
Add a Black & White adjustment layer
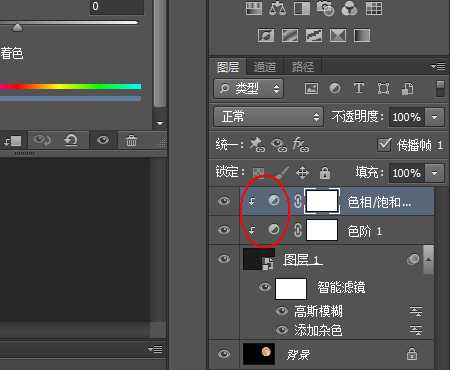coord(302,8)
